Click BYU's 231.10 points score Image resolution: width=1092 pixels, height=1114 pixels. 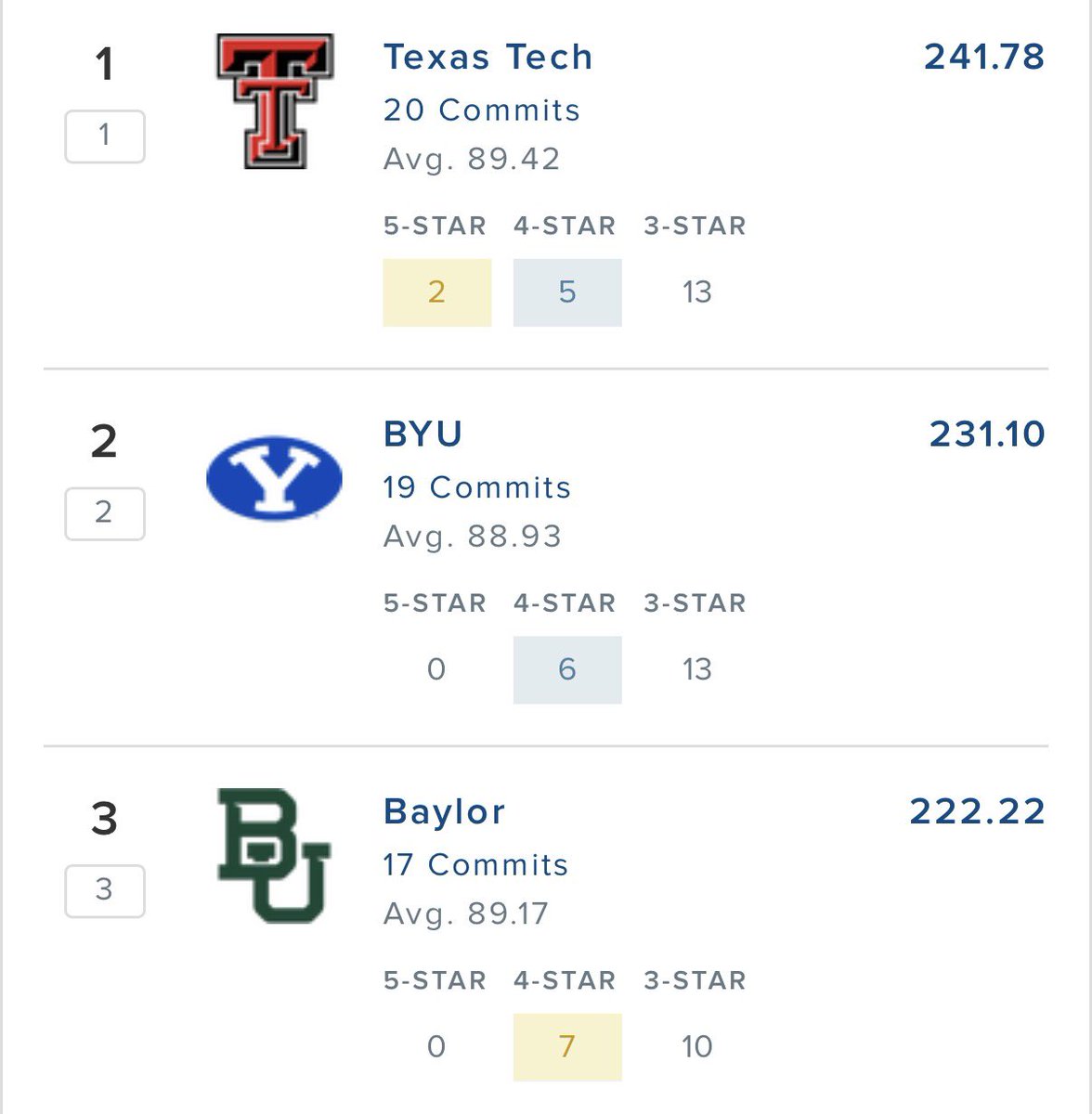point(987,434)
